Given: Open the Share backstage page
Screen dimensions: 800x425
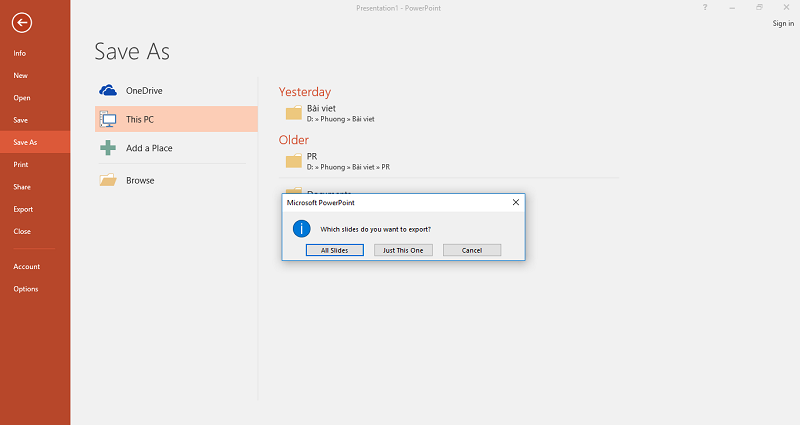Looking at the screenshot, I should [x=22, y=187].
